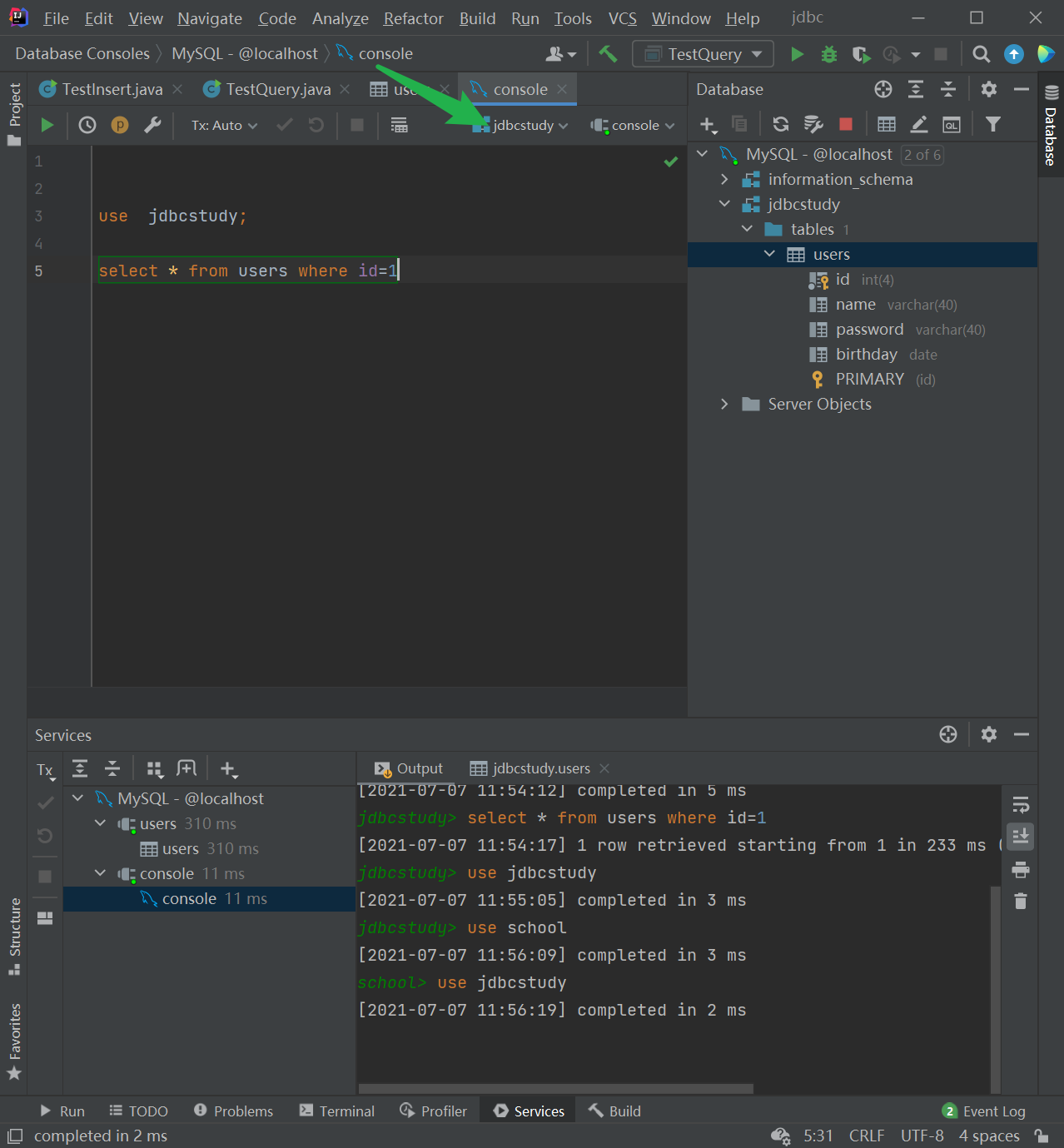The image size is (1064, 1148).
Task: Collapse the MySQL - @localhost node in Database panel
Action: coord(703,154)
